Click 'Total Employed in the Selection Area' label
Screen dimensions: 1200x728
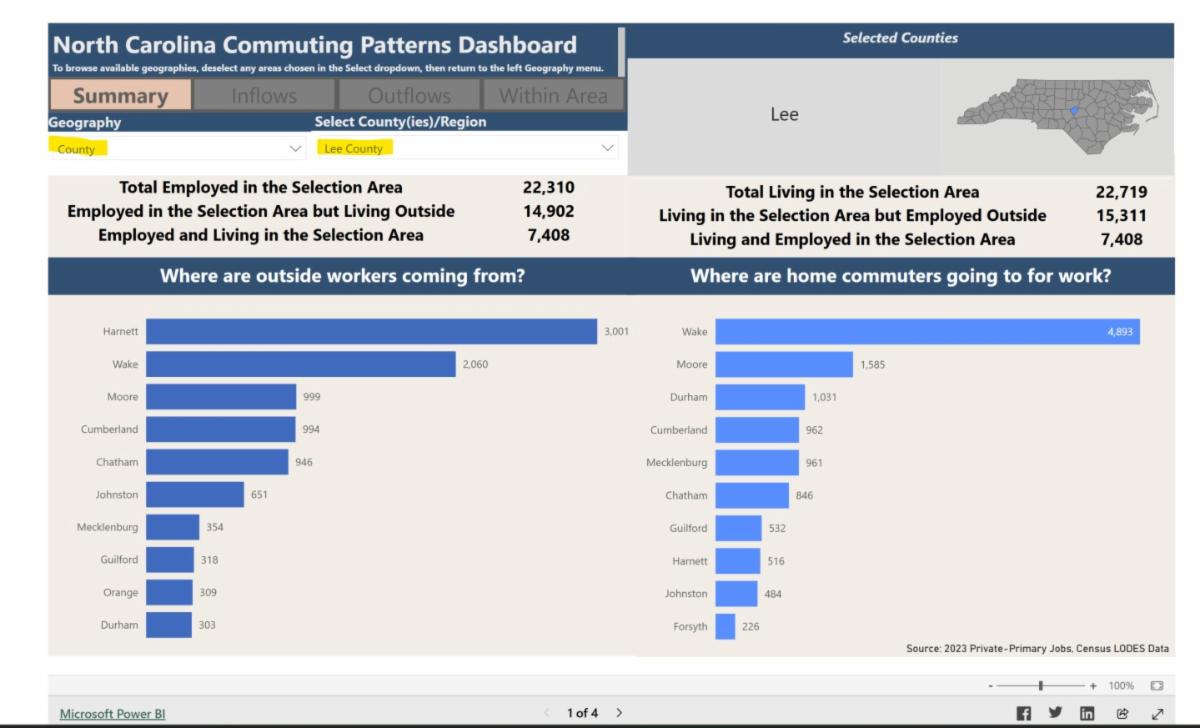pyautogui.click(x=261, y=187)
